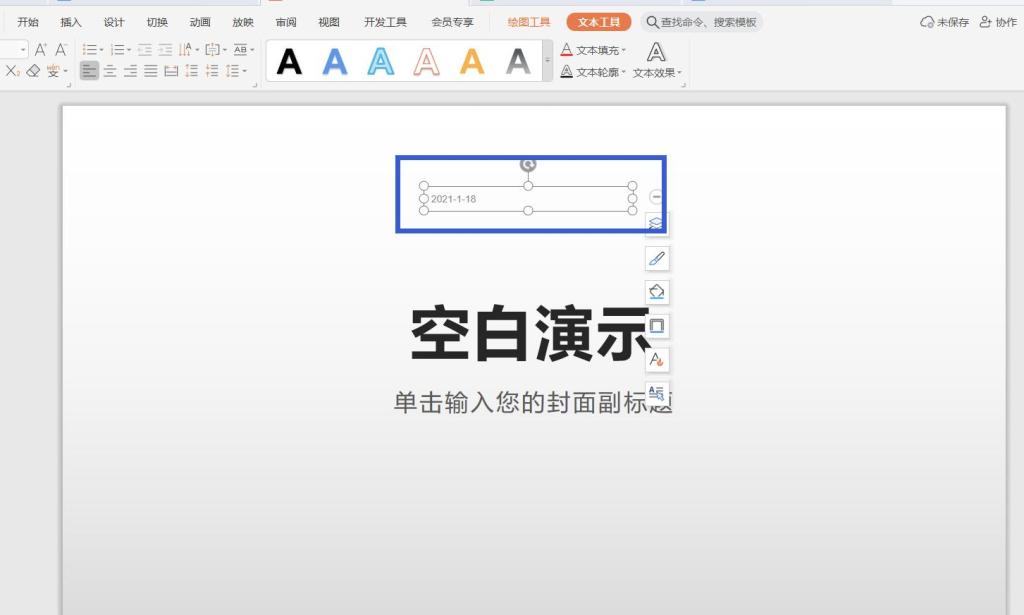Open the 动画 ribbon tab
Image resolution: width=1024 pixels, height=615 pixels.
(x=199, y=21)
